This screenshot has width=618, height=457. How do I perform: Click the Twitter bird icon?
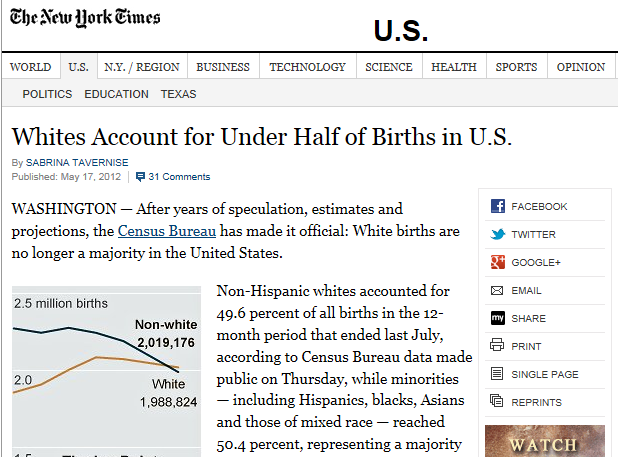point(497,234)
